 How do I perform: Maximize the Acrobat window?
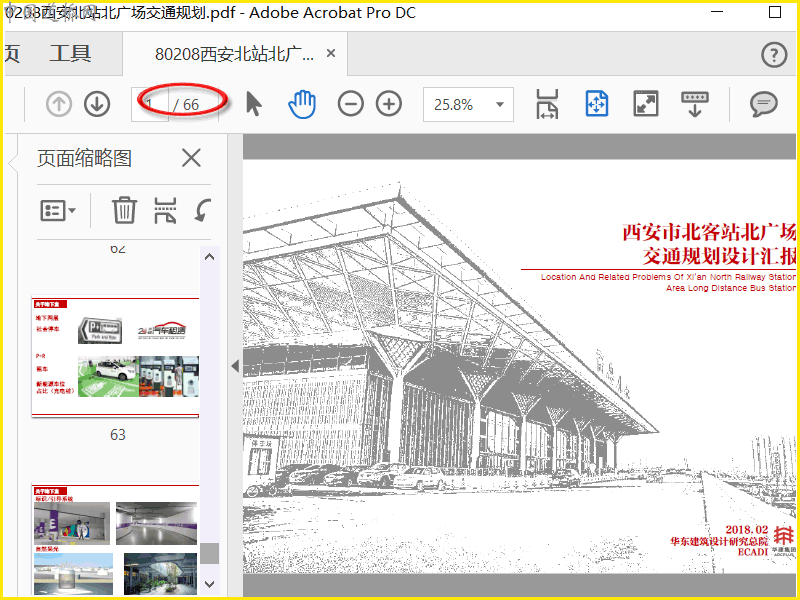click(774, 12)
